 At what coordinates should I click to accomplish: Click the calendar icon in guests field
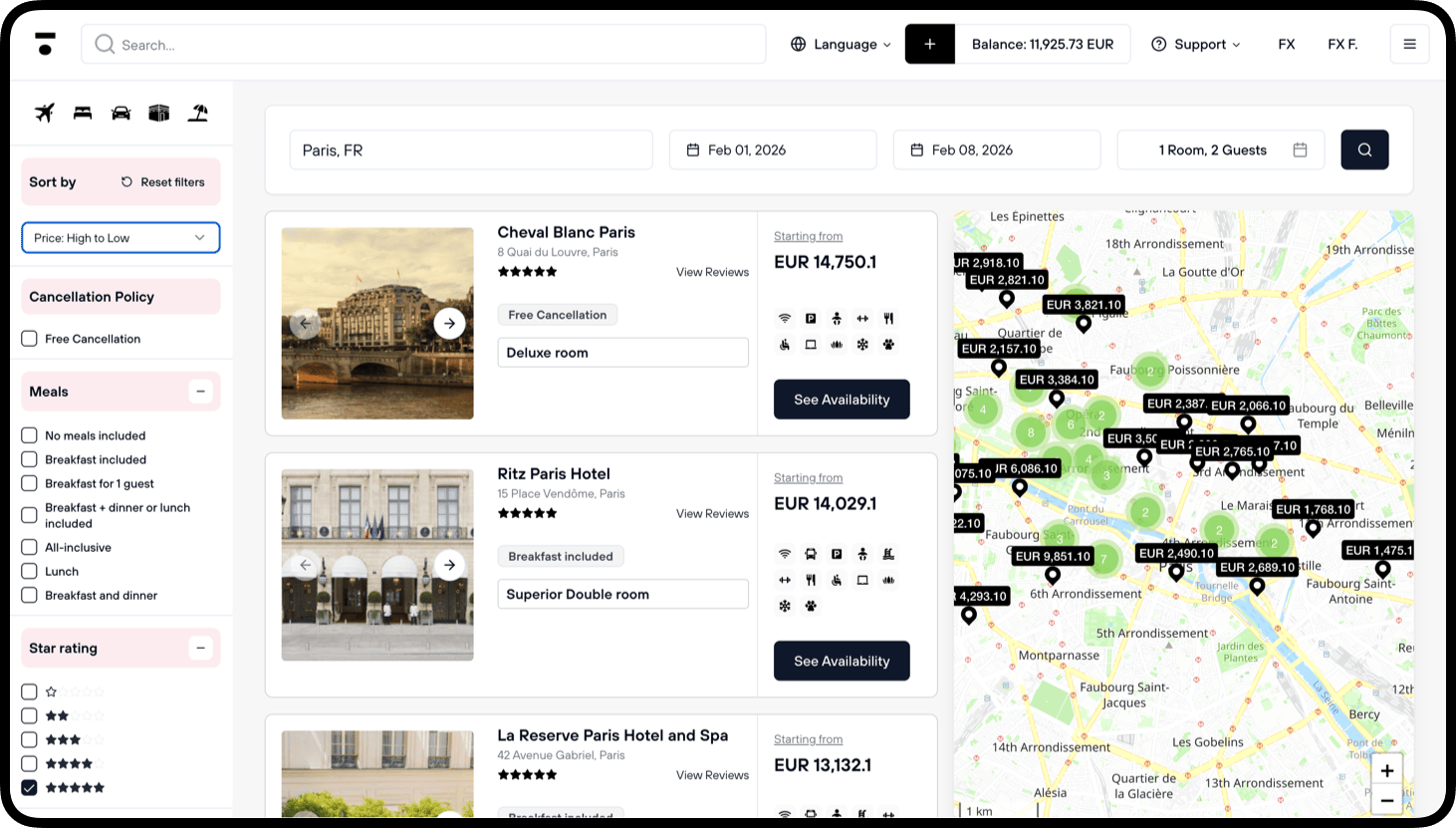click(1300, 149)
